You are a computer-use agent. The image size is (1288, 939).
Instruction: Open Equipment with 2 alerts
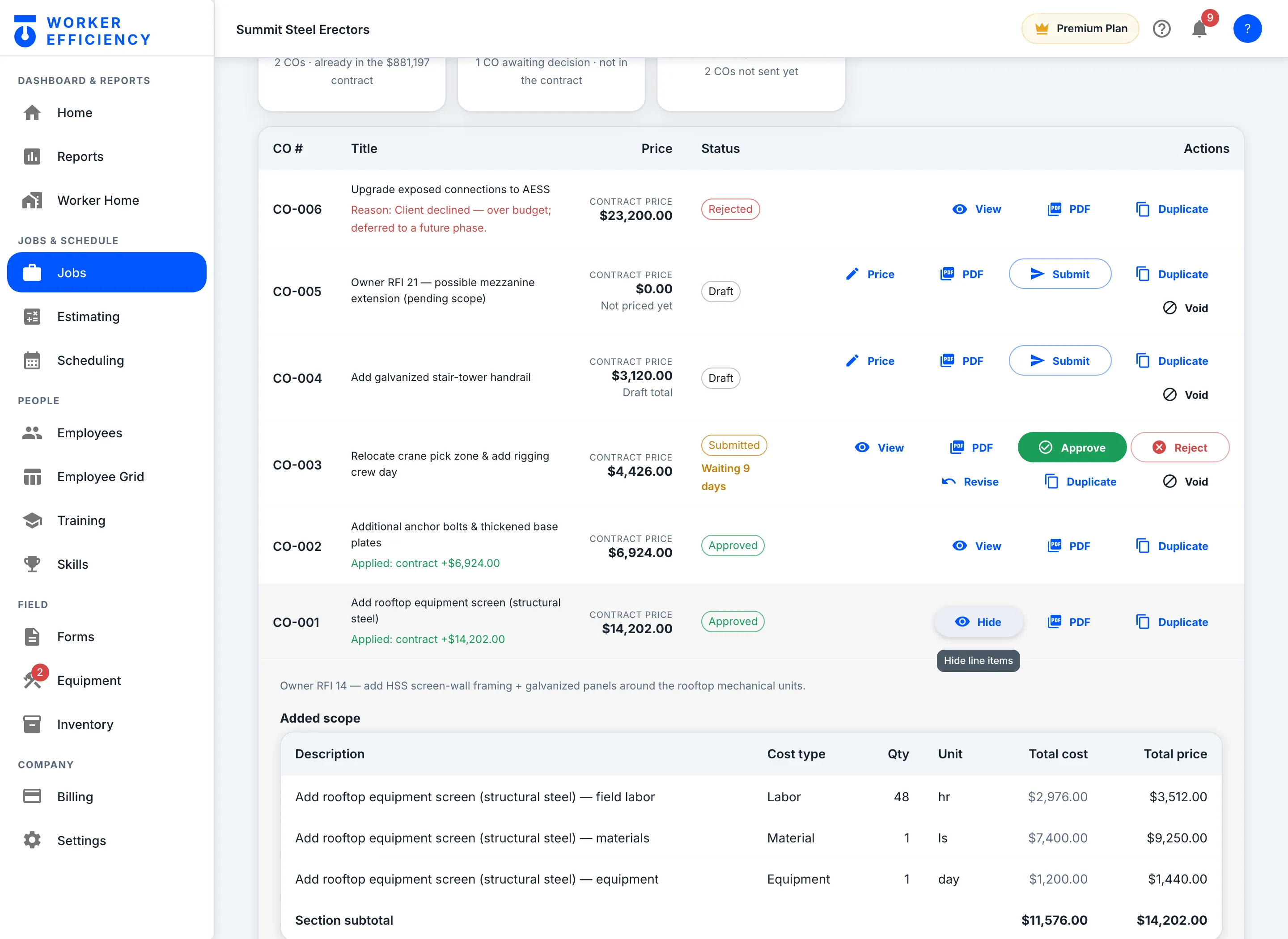(x=107, y=681)
